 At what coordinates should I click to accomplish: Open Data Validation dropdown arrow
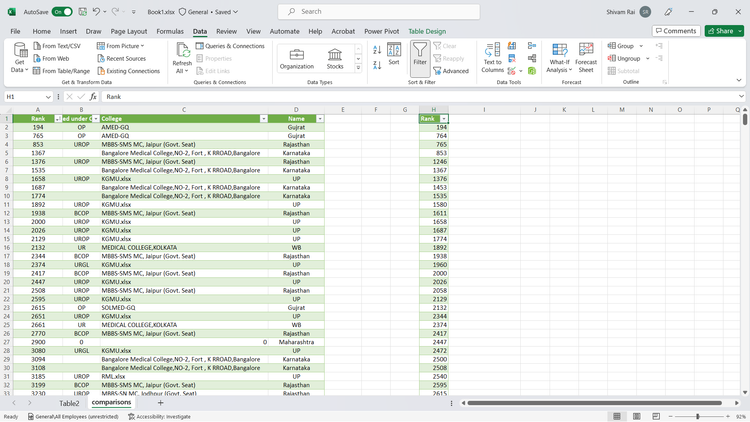[521, 71]
